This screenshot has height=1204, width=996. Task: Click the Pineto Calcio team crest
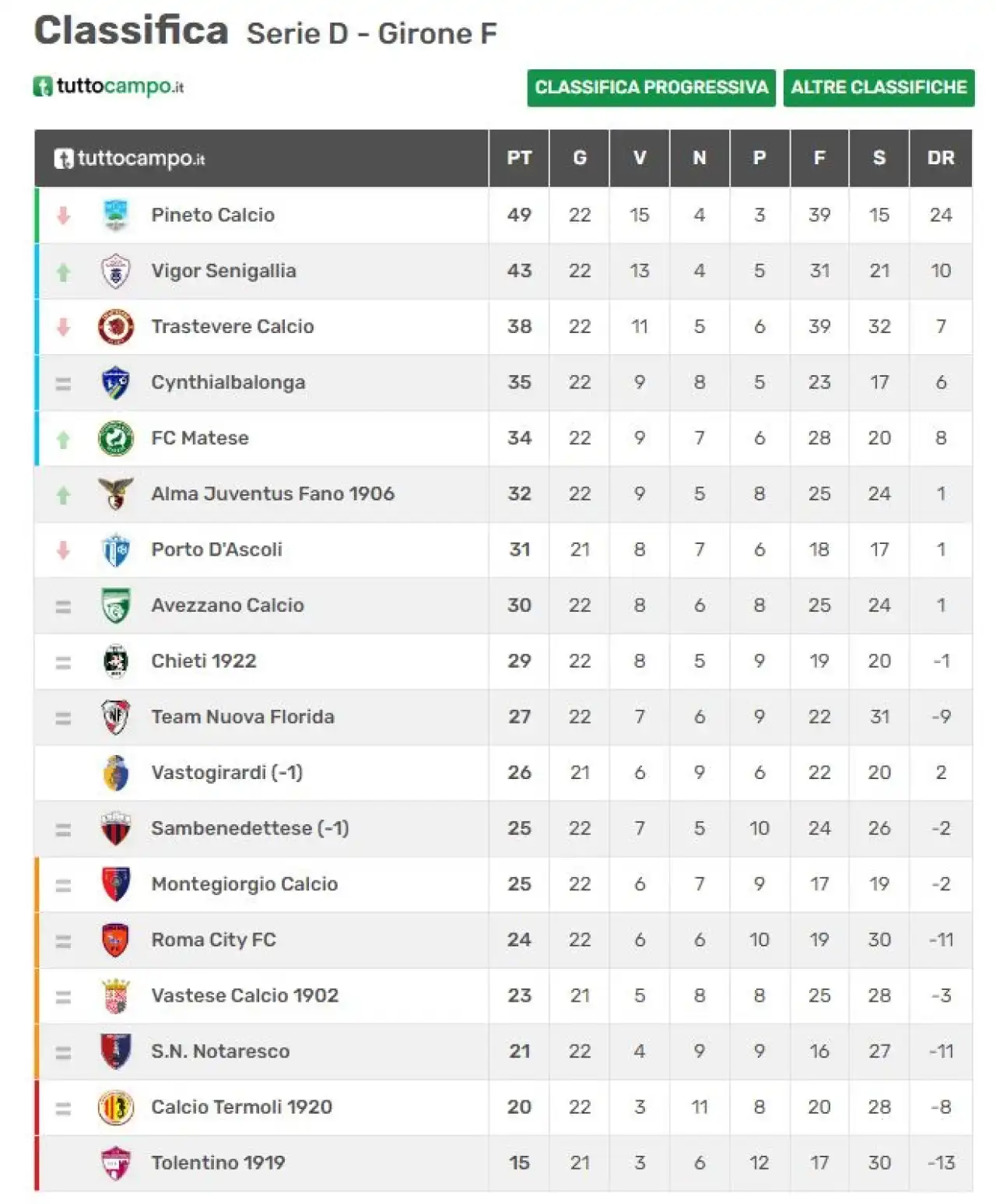(116, 216)
